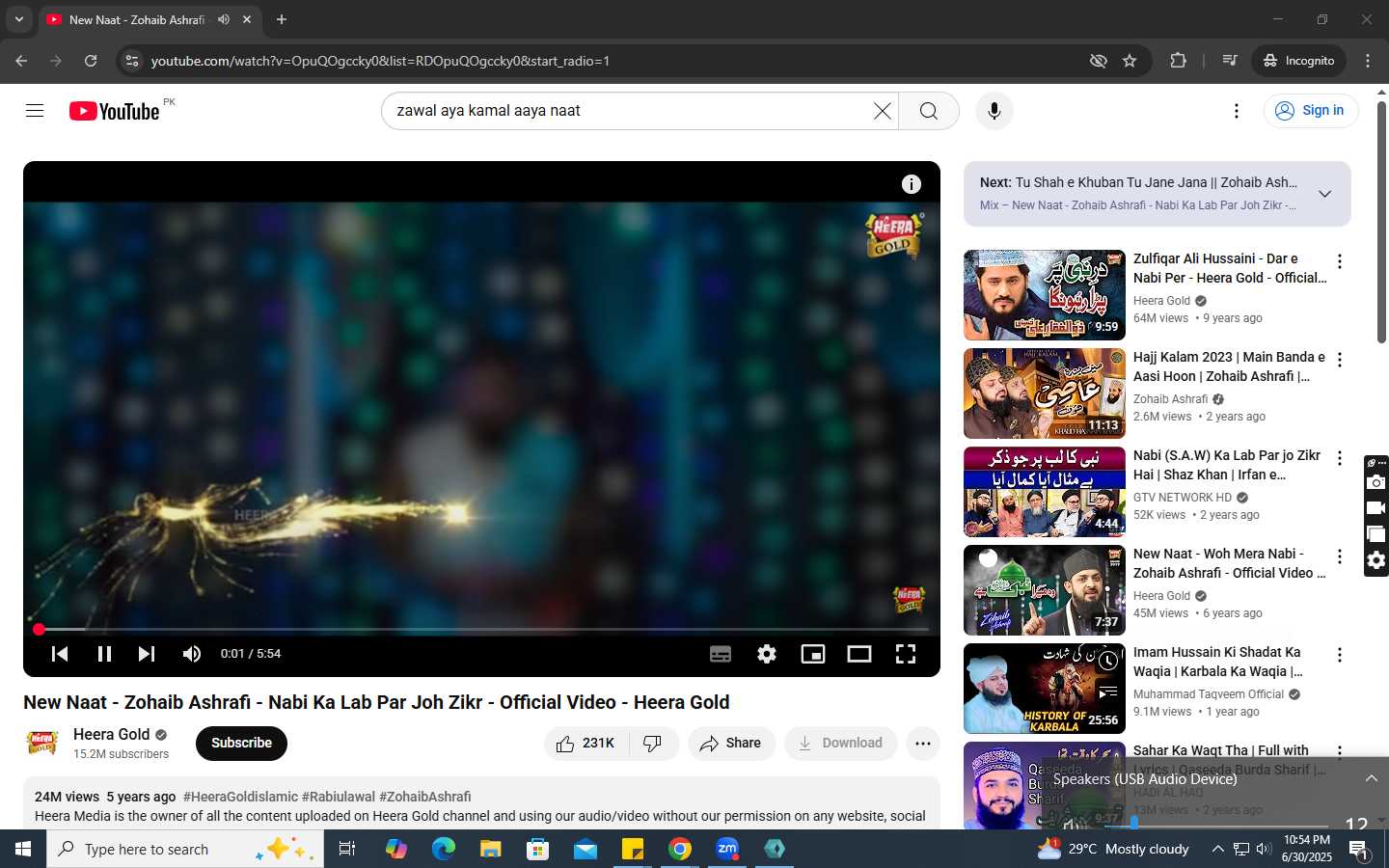Expand the Mix playlist panel
Image resolution: width=1389 pixels, height=868 pixels.
1325,194
